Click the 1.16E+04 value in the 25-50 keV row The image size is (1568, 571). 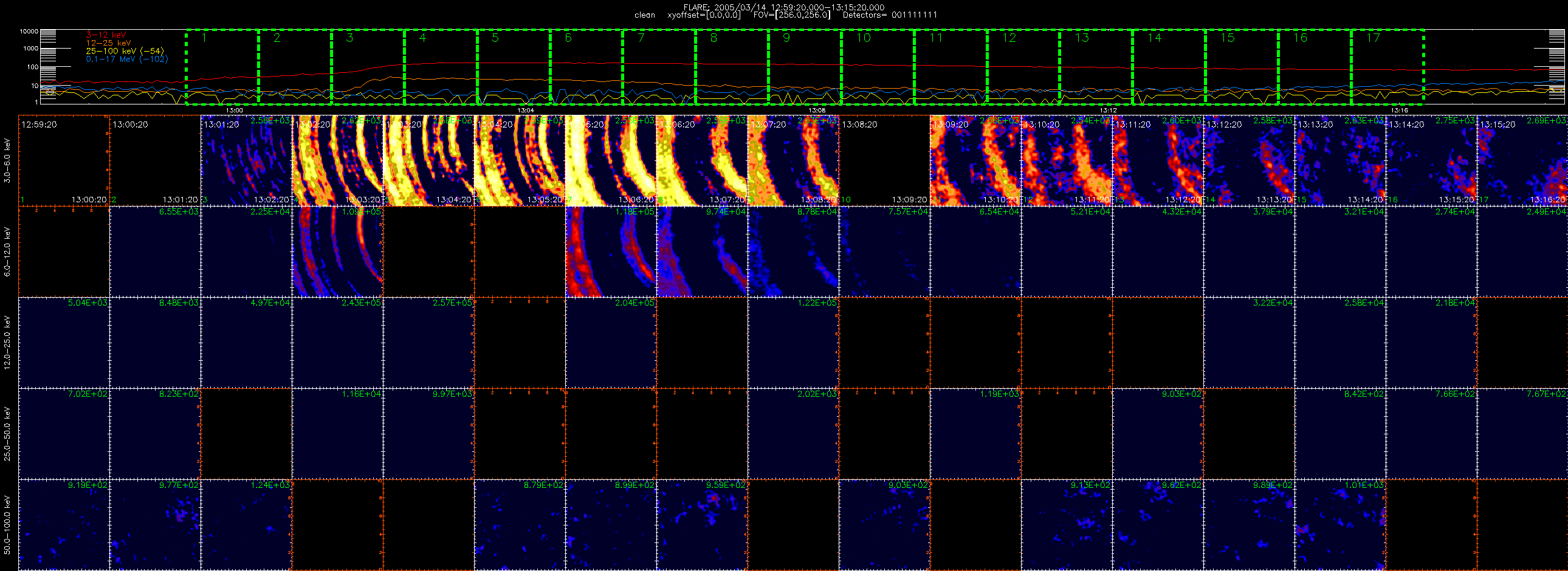coord(362,394)
